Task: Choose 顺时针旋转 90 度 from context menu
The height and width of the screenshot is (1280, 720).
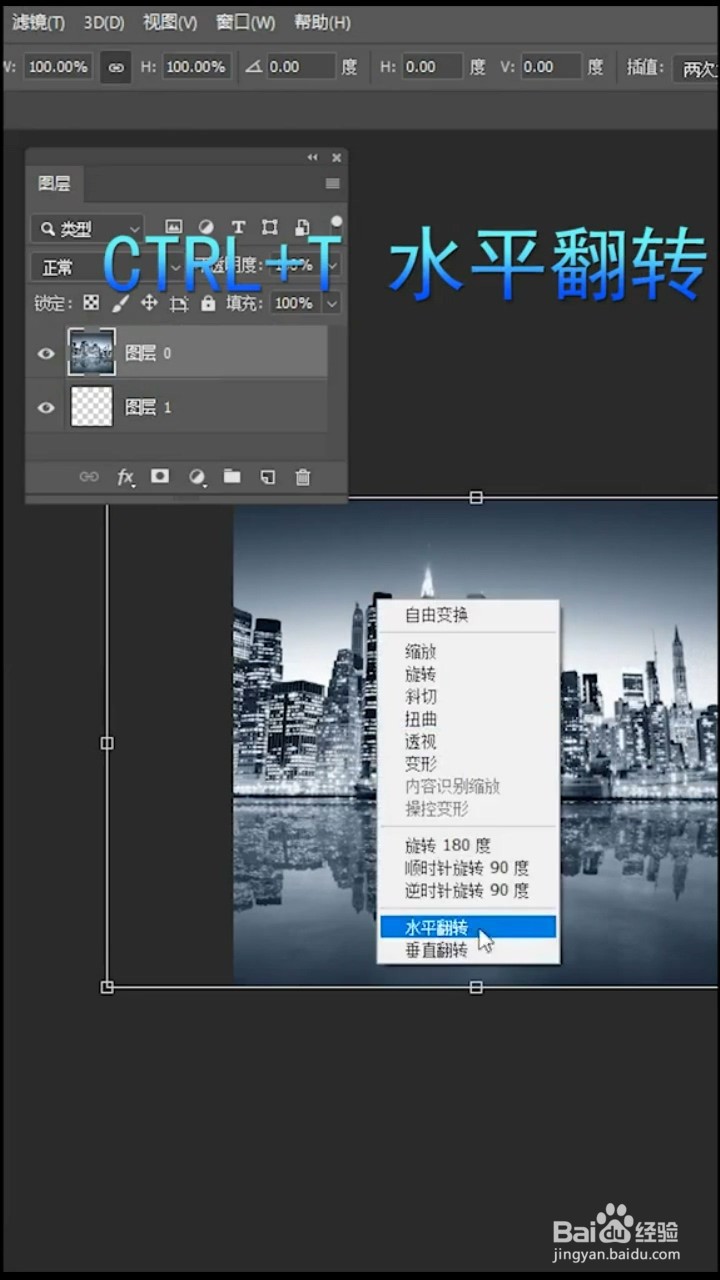Action: point(467,868)
